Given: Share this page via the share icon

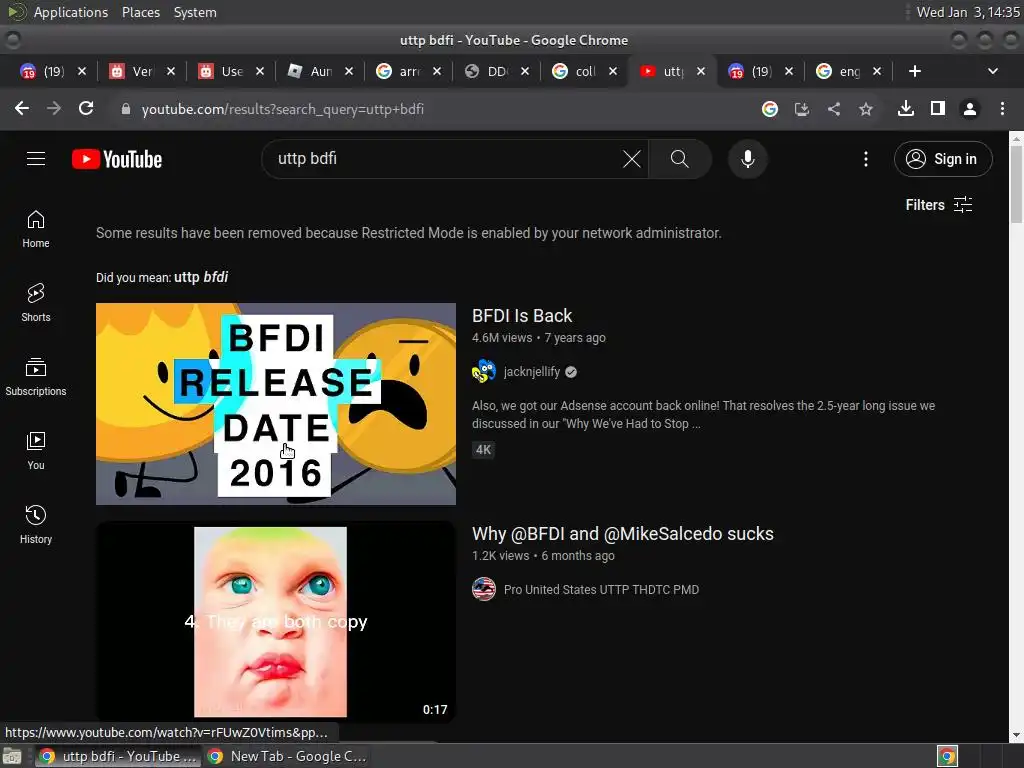Looking at the screenshot, I should 834,109.
